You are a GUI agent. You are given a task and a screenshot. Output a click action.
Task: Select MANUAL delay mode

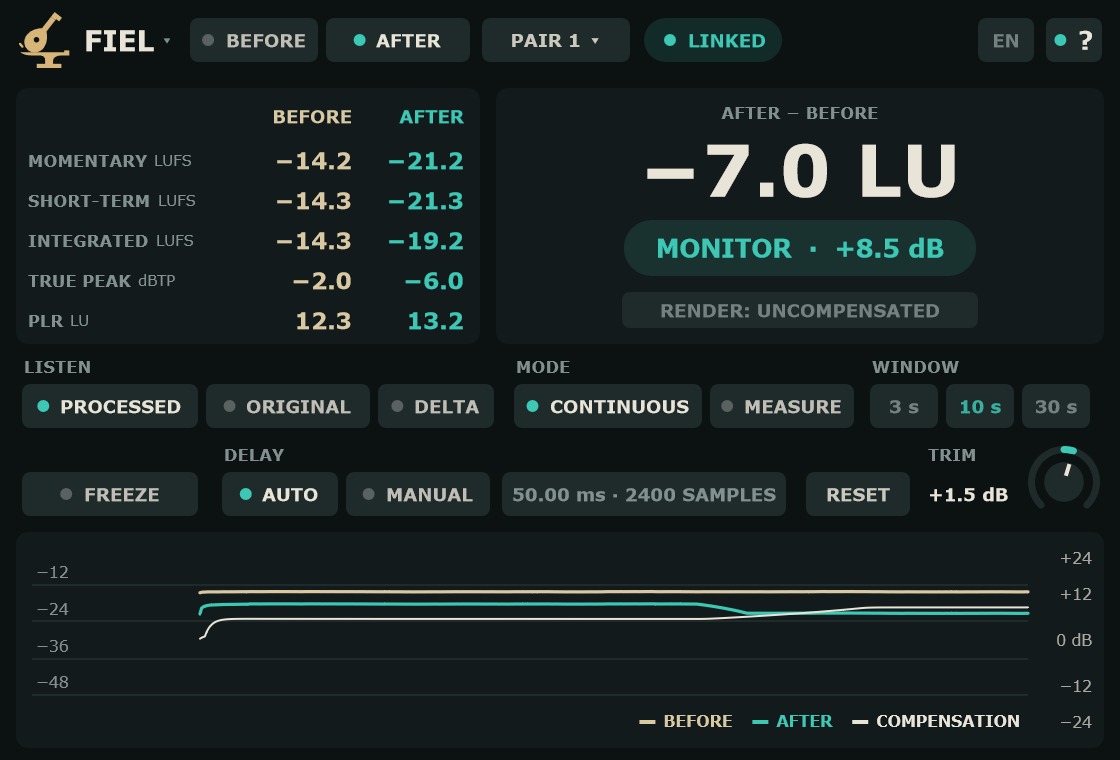tap(418, 494)
